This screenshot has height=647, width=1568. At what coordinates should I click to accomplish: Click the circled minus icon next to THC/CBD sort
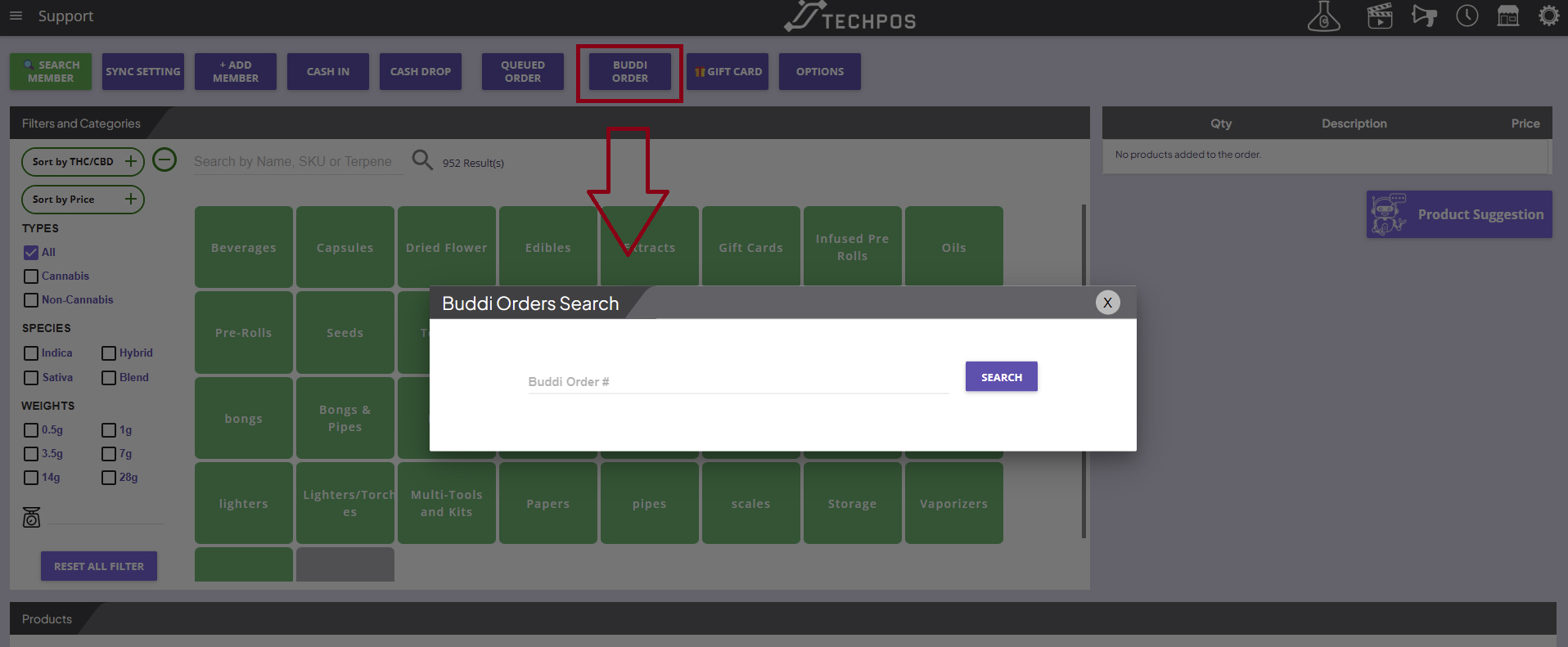click(x=164, y=160)
